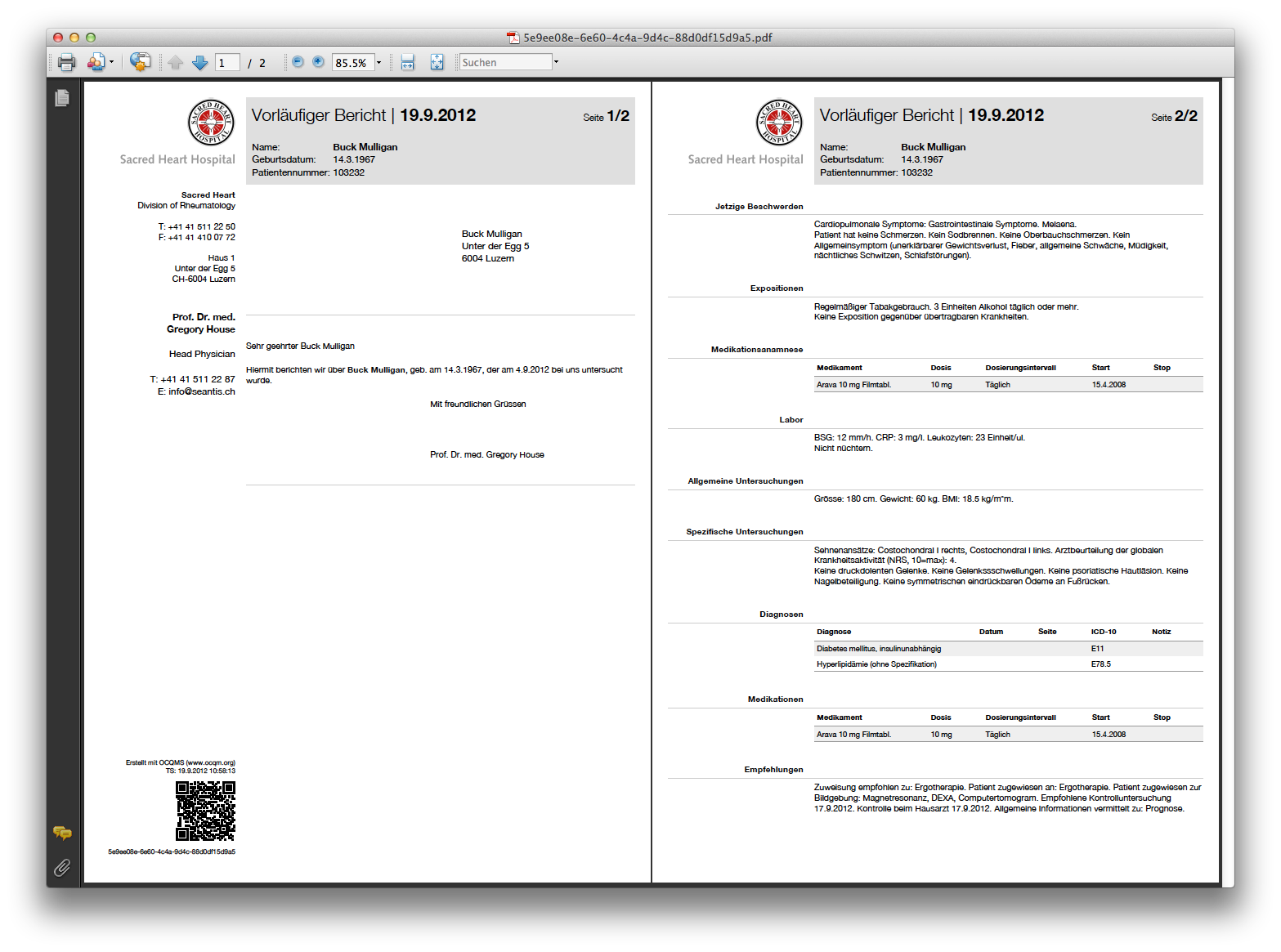Screen dimensions: 1281x952
Task: Open the page thumbnails sidebar icon
Action: click(x=62, y=98)
